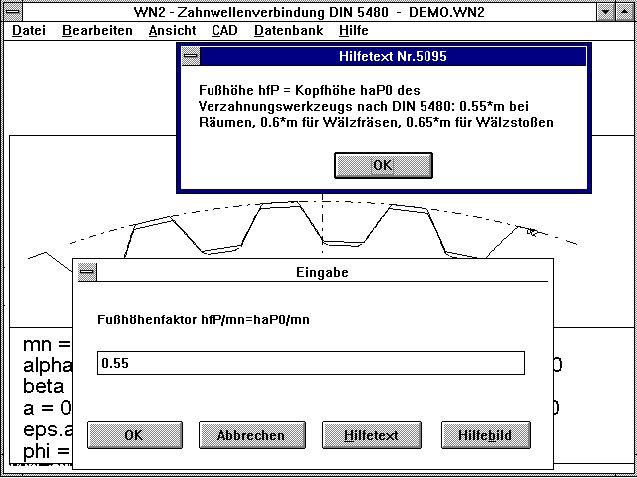The height and width of the screenshot is (478, 637).
Task: Open the WN2 main window control menu box
Action: click(12, 12)
